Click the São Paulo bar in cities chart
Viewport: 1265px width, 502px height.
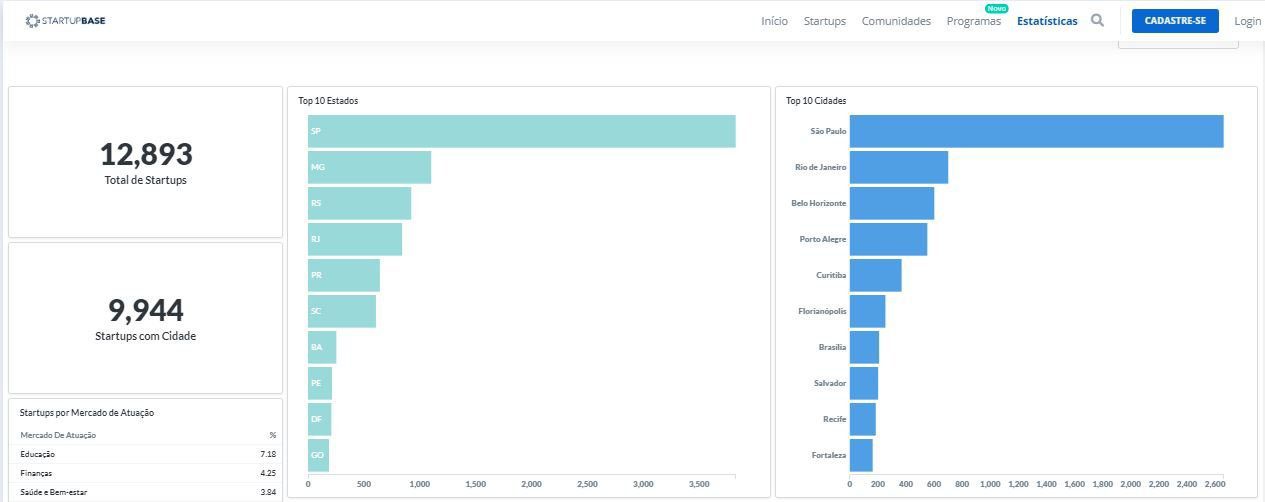[x=1036, y=131]
